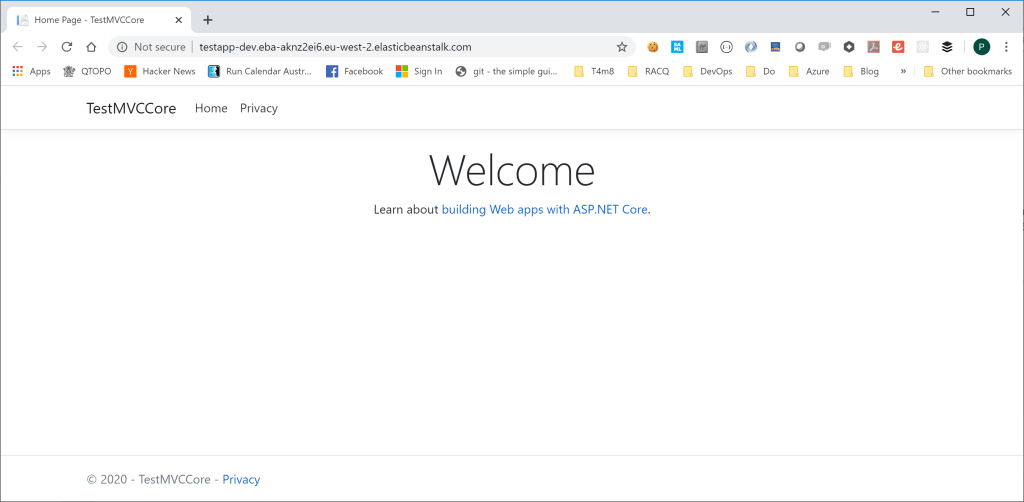Open the circled parentheses extension icon
The width and height of the screenshot is (1024, 502).
coord(726,47)
